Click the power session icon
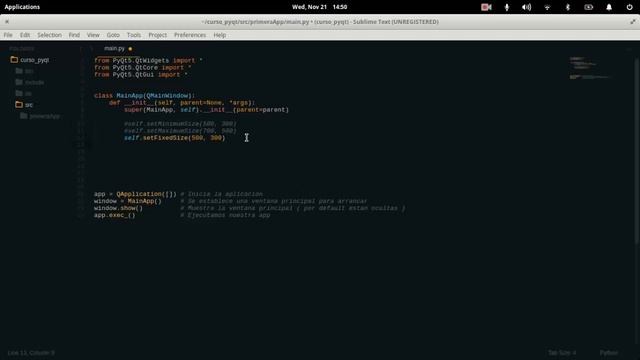This screenshot has width=640, height=360. pyautogui.click(x=629, y=7)
